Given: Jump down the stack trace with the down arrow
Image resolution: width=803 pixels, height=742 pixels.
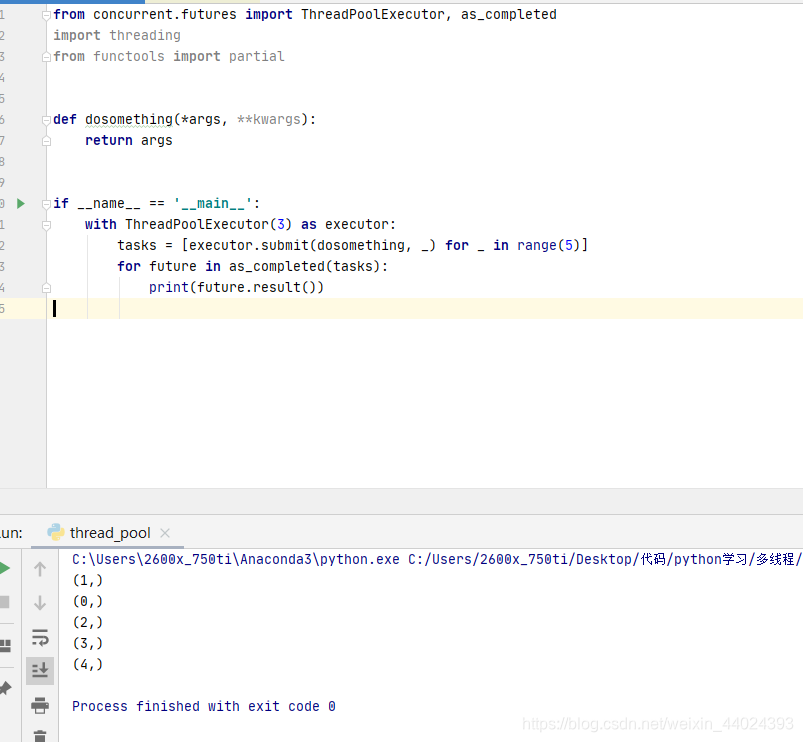Looking at the screenshot, I should pos(40,603).
